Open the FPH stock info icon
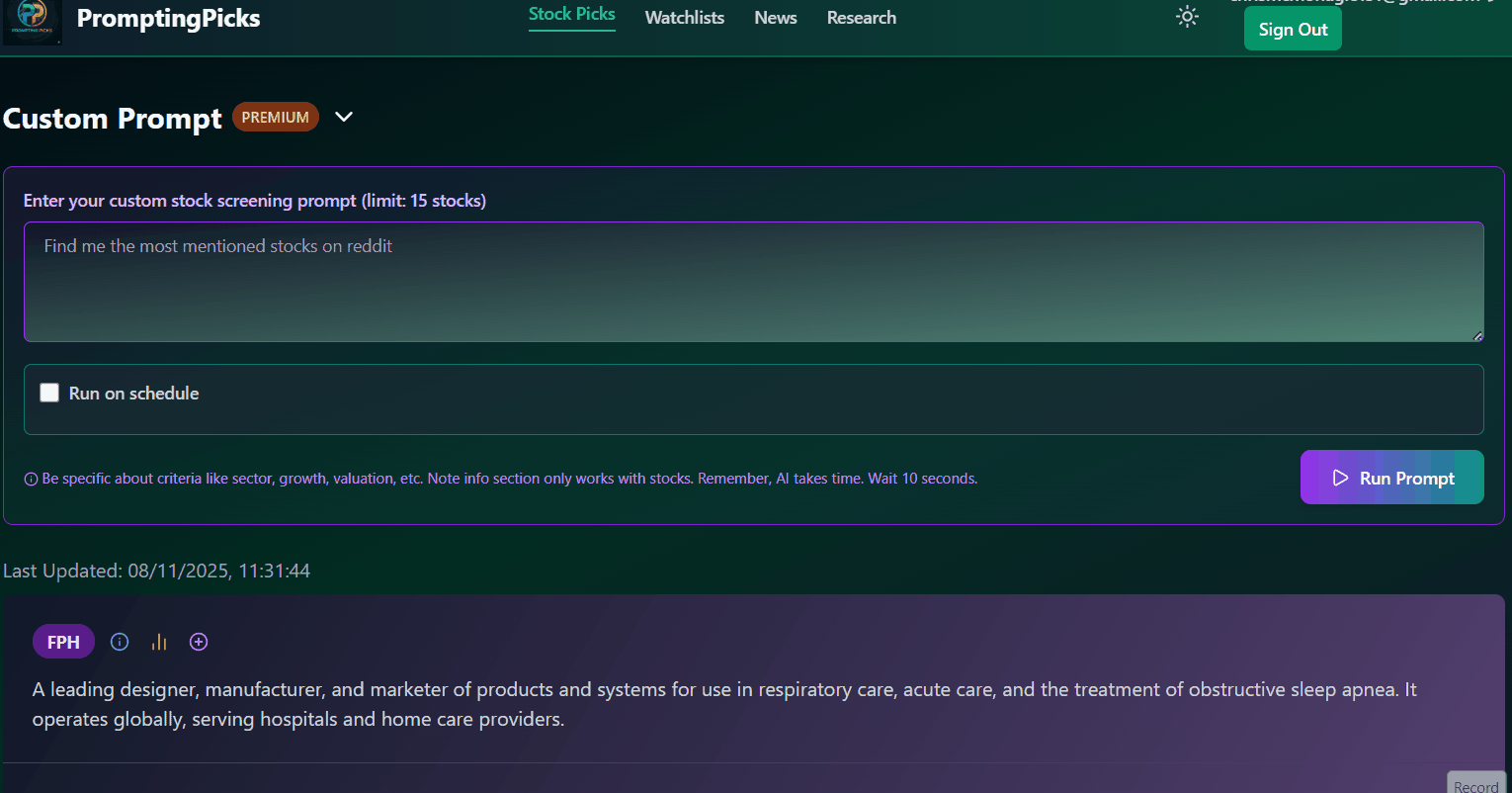 (120, 642)
